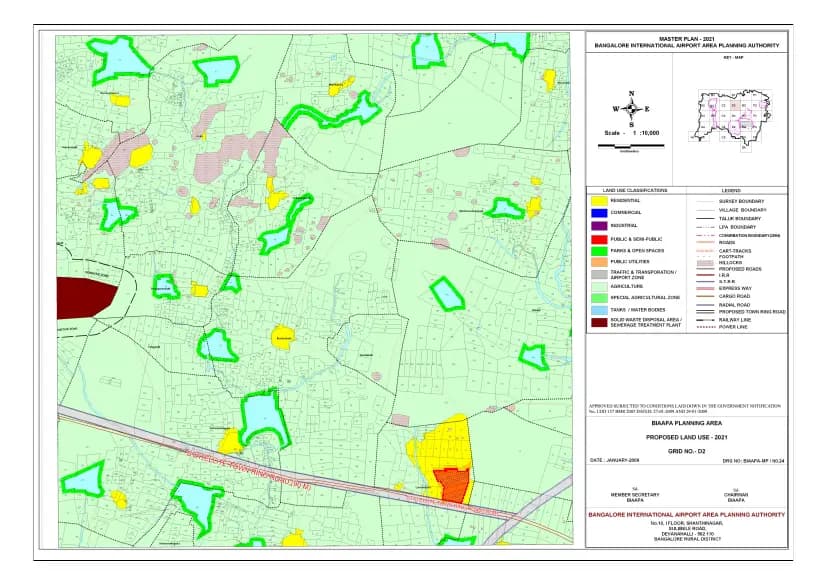827x585 pixels.
Task: Click the Power Line dotted symbol
Action: (705, 327)
